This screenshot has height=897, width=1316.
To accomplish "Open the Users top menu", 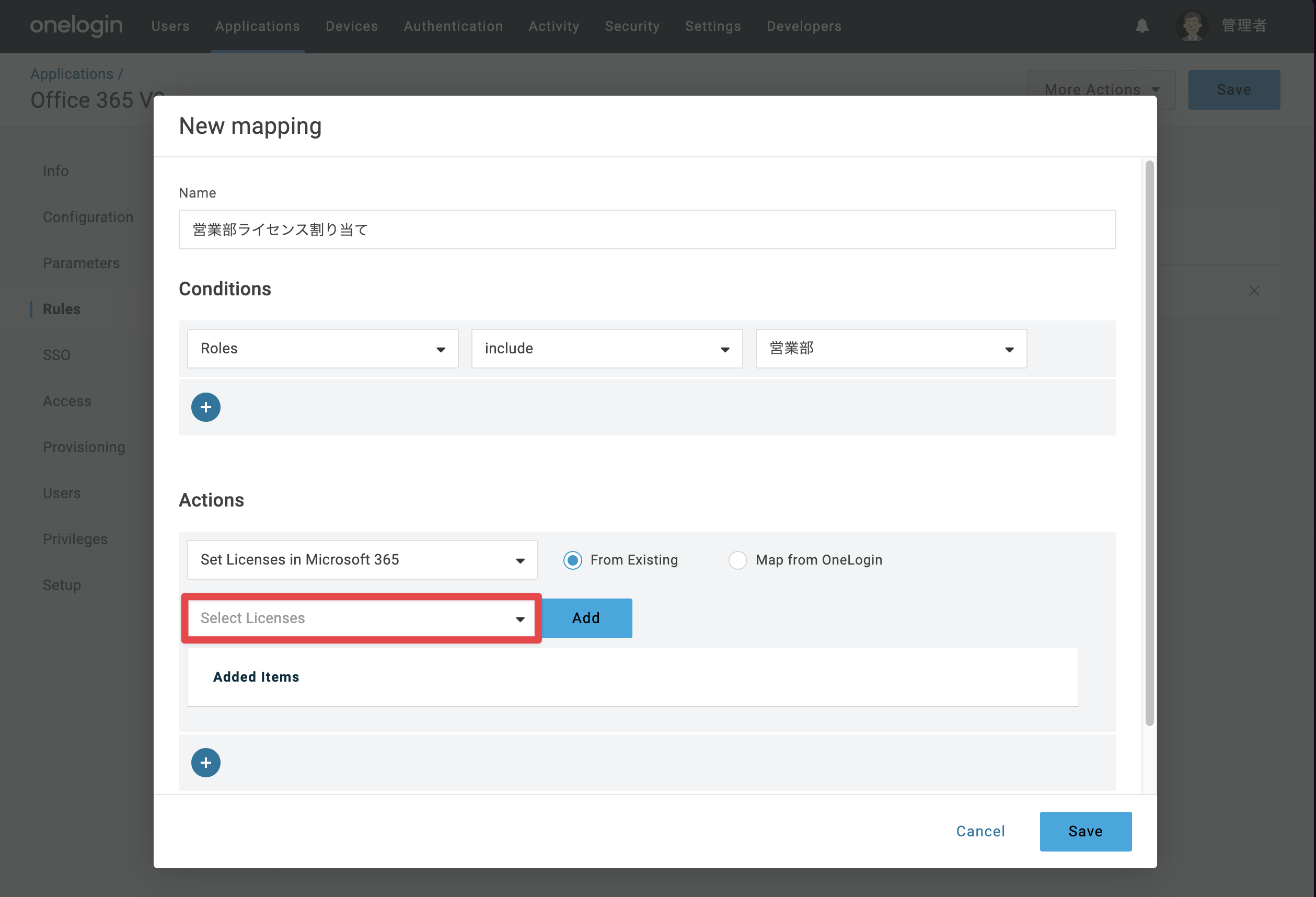I will [170, 26].
